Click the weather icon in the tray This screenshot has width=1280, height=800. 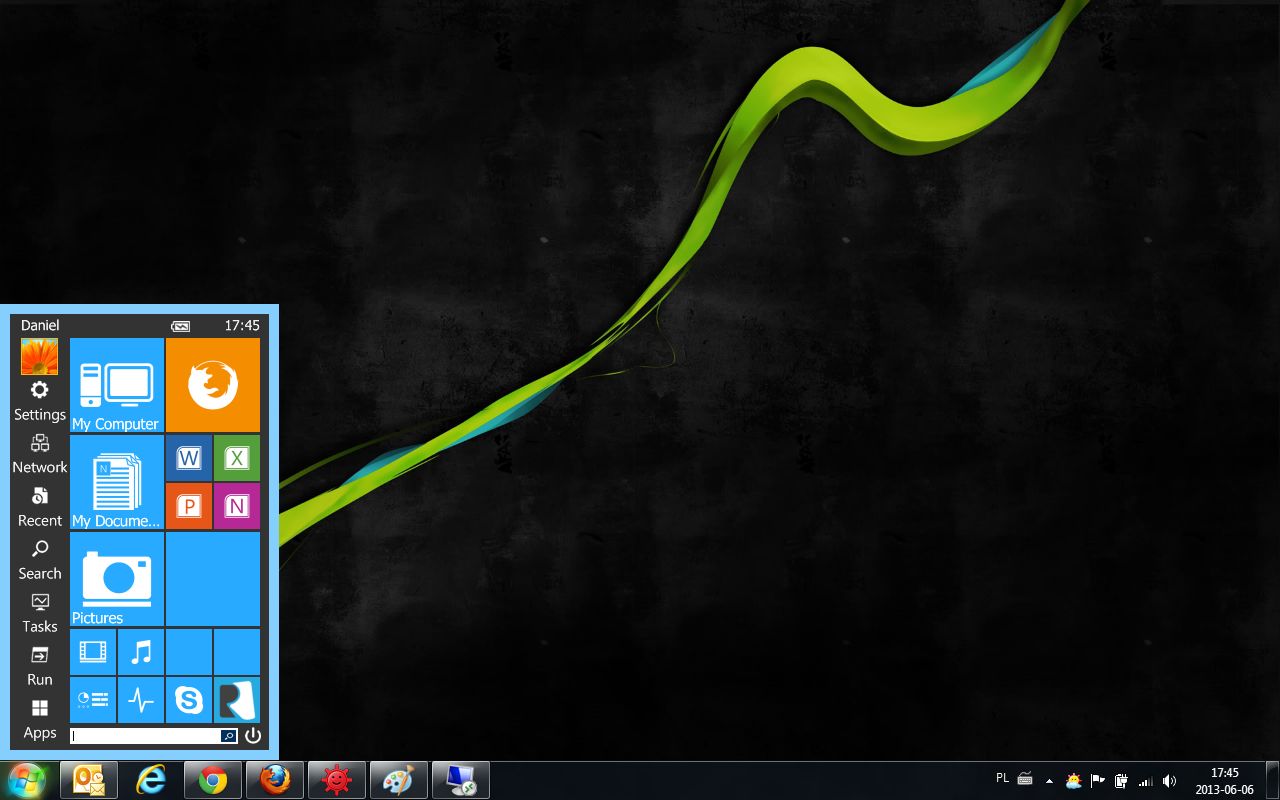1073,781
